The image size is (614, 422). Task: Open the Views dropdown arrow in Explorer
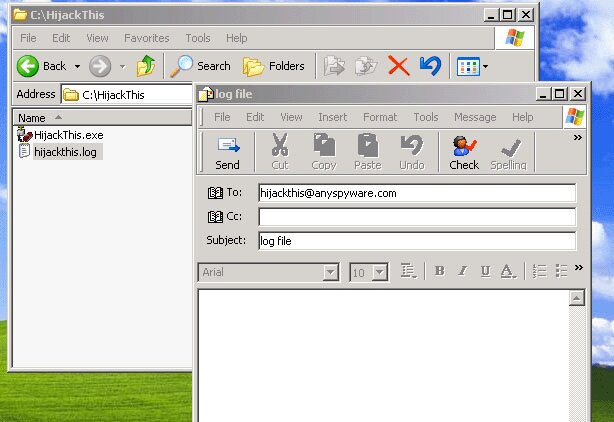tap(486, 67)
